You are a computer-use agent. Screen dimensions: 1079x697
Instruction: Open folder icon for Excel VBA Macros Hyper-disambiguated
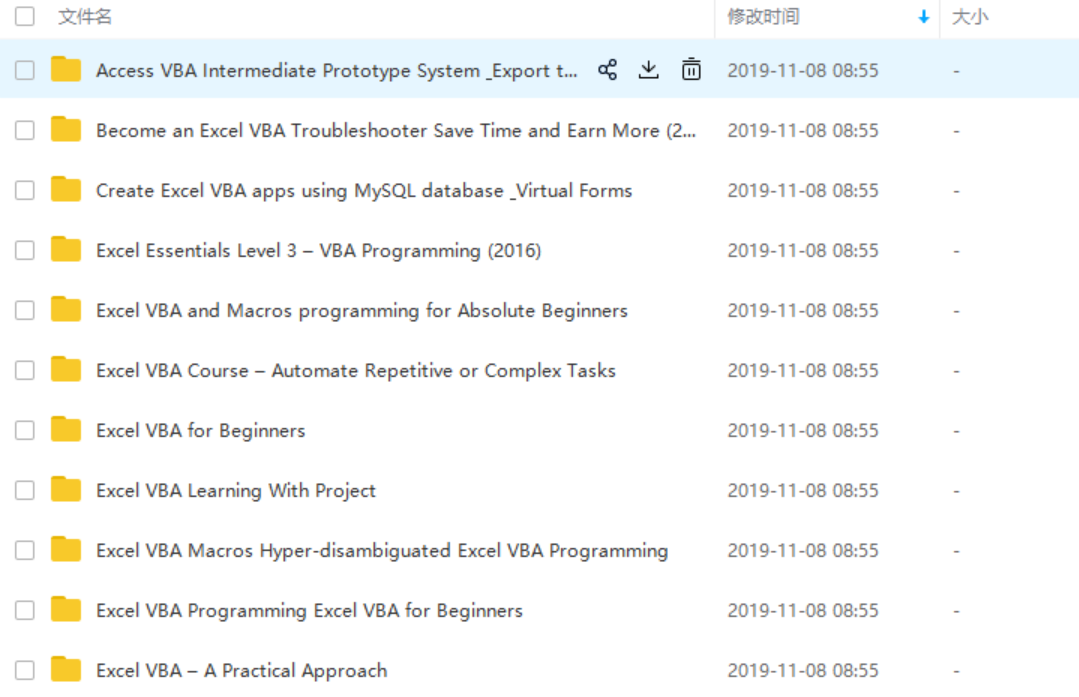click(66, 548)
